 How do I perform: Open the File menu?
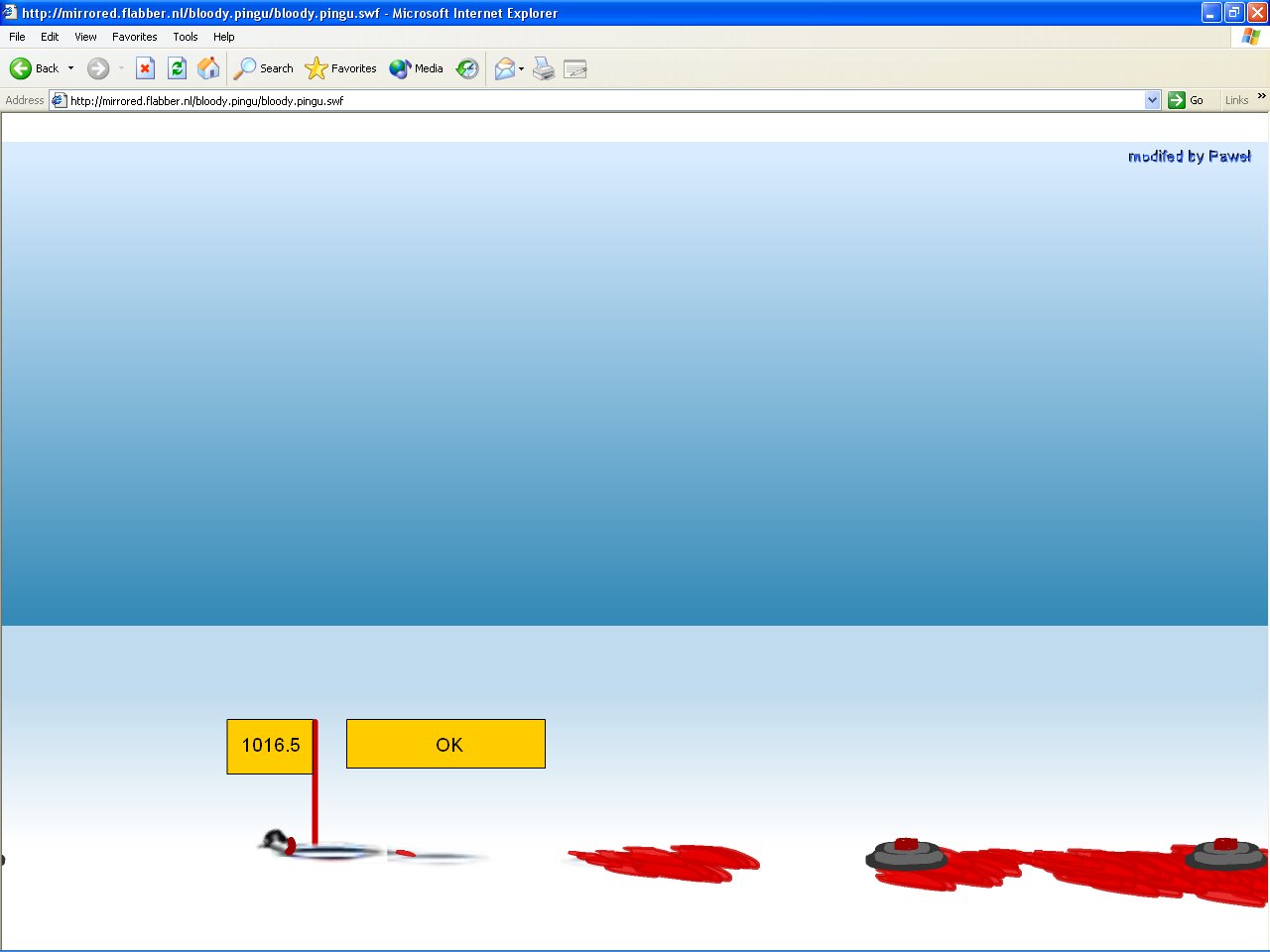click(17, 37)
